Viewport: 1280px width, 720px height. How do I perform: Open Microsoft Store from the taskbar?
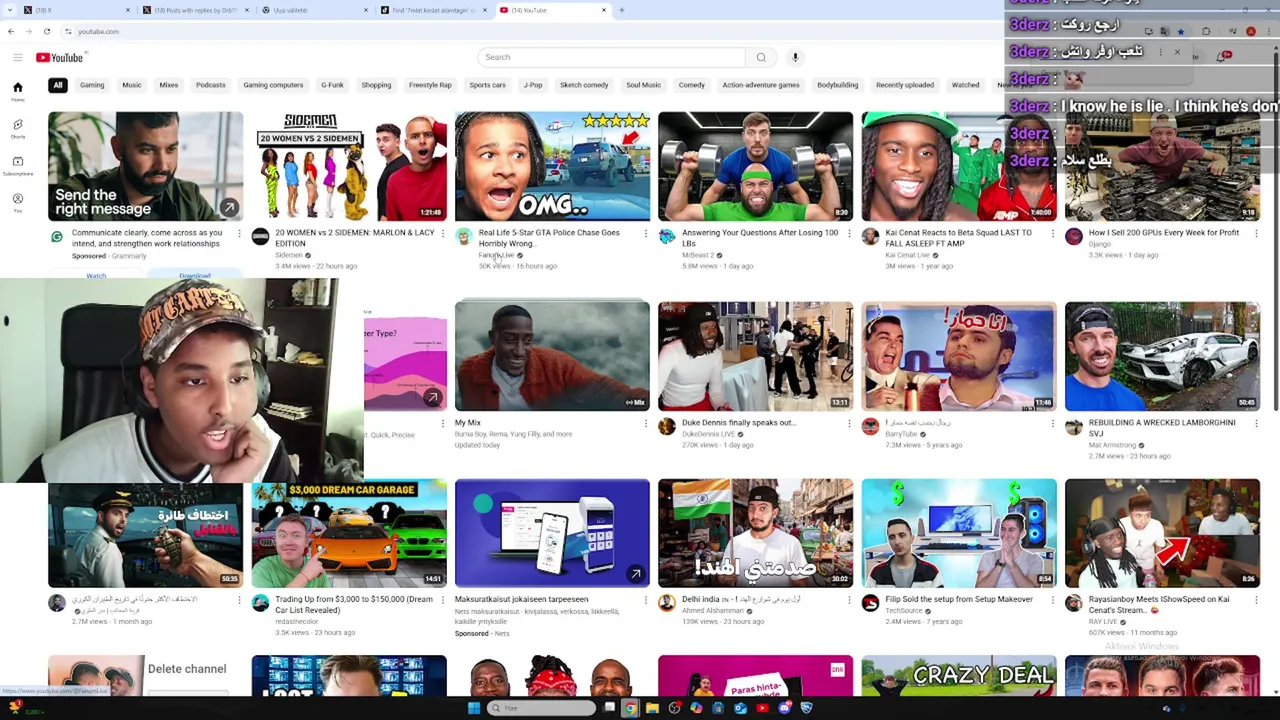tap(718, 708)
